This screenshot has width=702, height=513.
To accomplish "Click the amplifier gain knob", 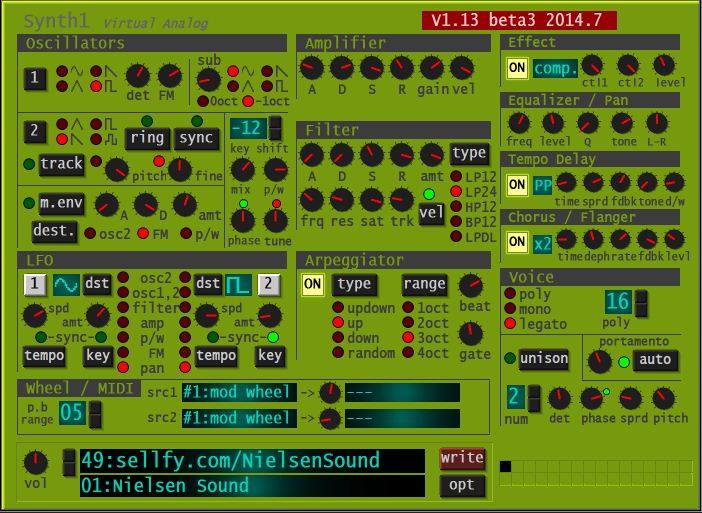I will 432,68.
